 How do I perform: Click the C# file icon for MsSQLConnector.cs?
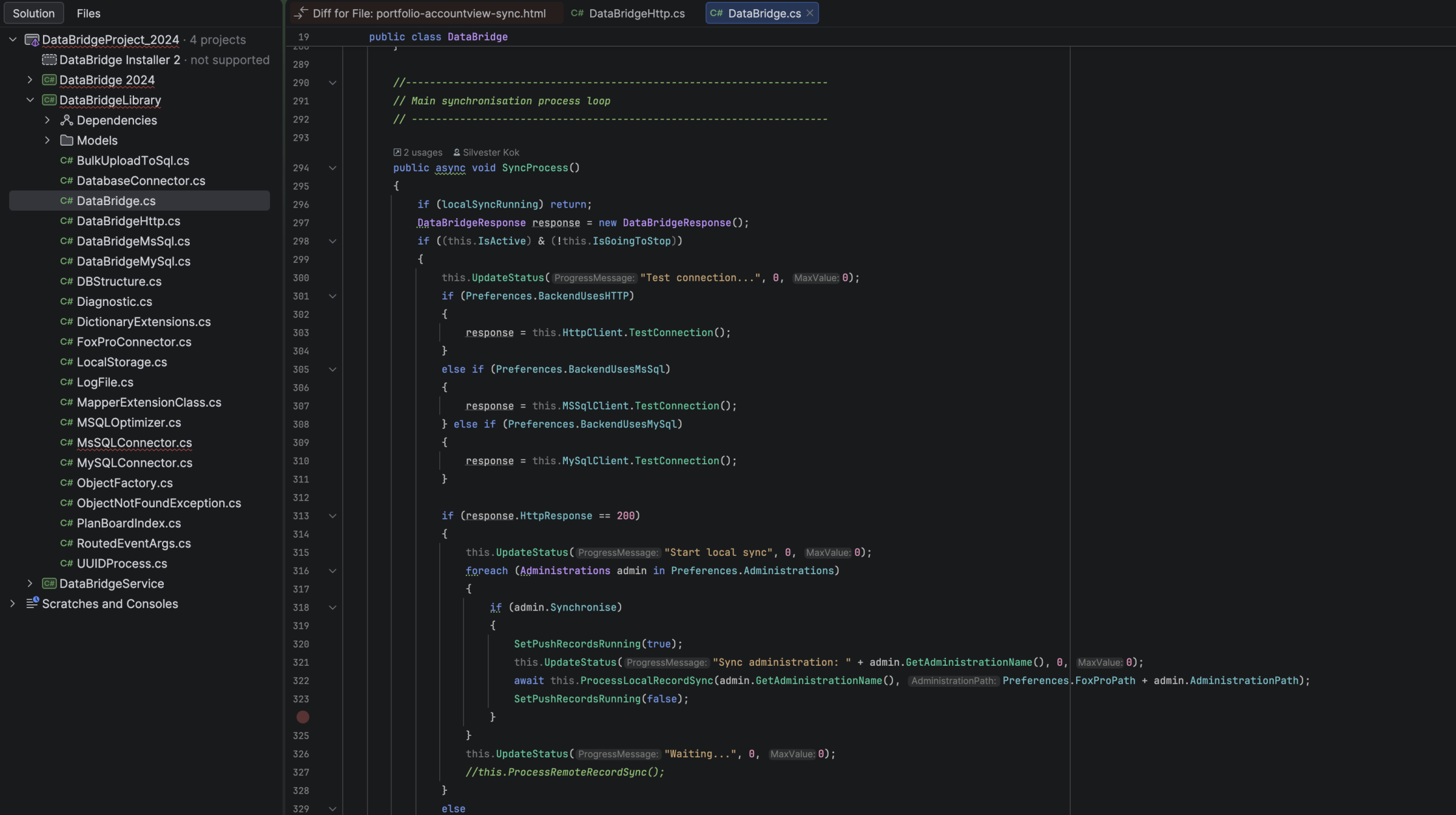point(66,443)
